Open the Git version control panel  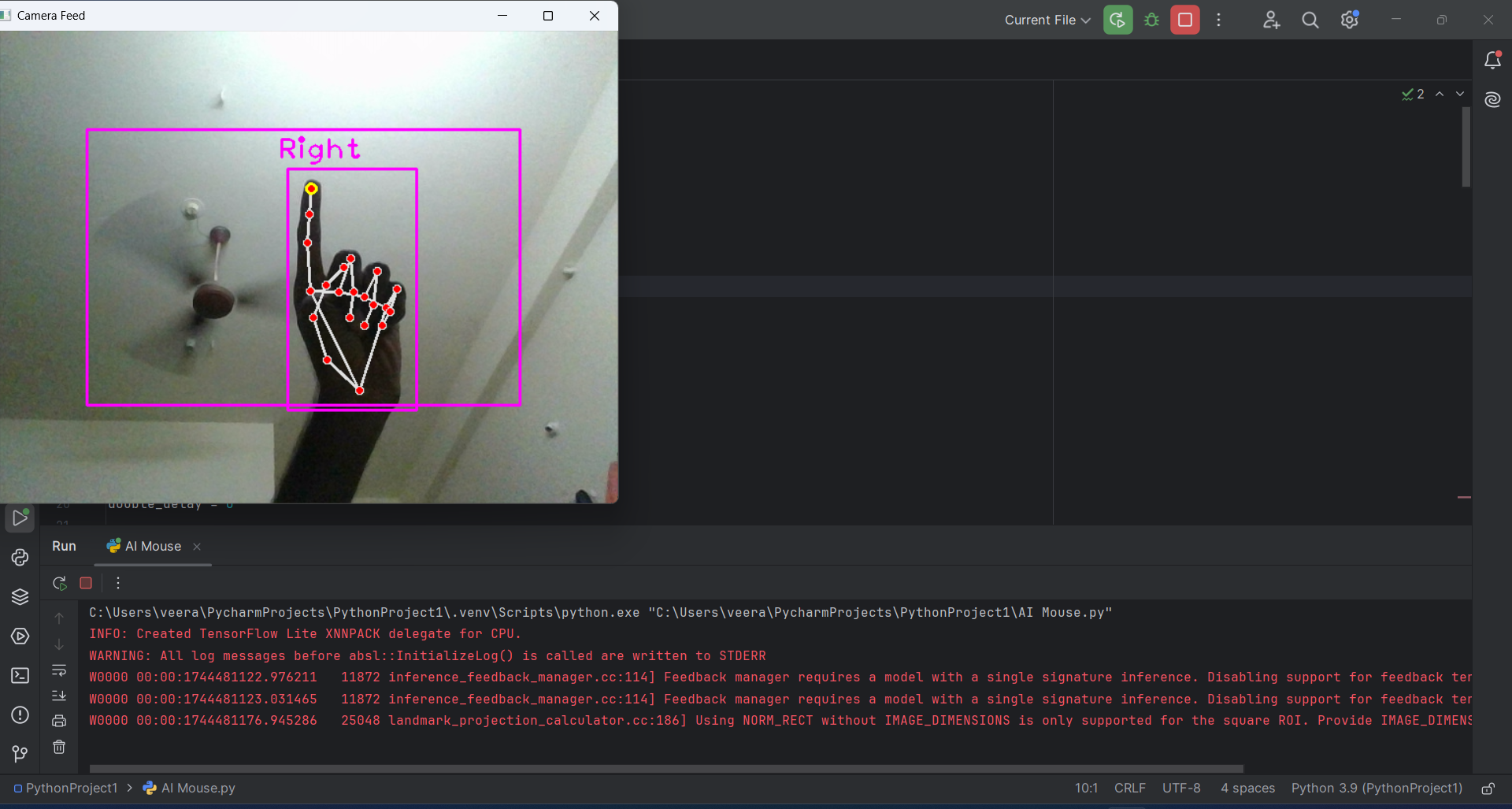(x=20, y=754)
